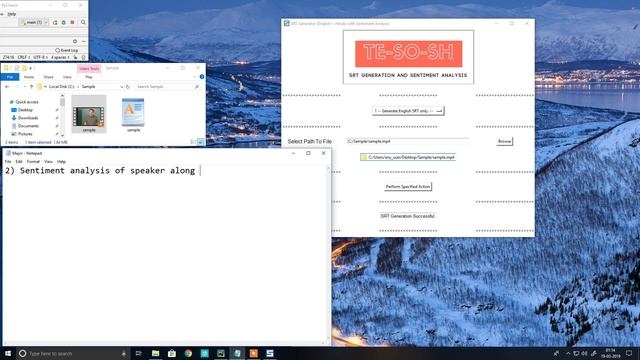Click the volume icon in system tray
Image resolution: width=640 pixels, height=360 pixels.
coord(584,353)
